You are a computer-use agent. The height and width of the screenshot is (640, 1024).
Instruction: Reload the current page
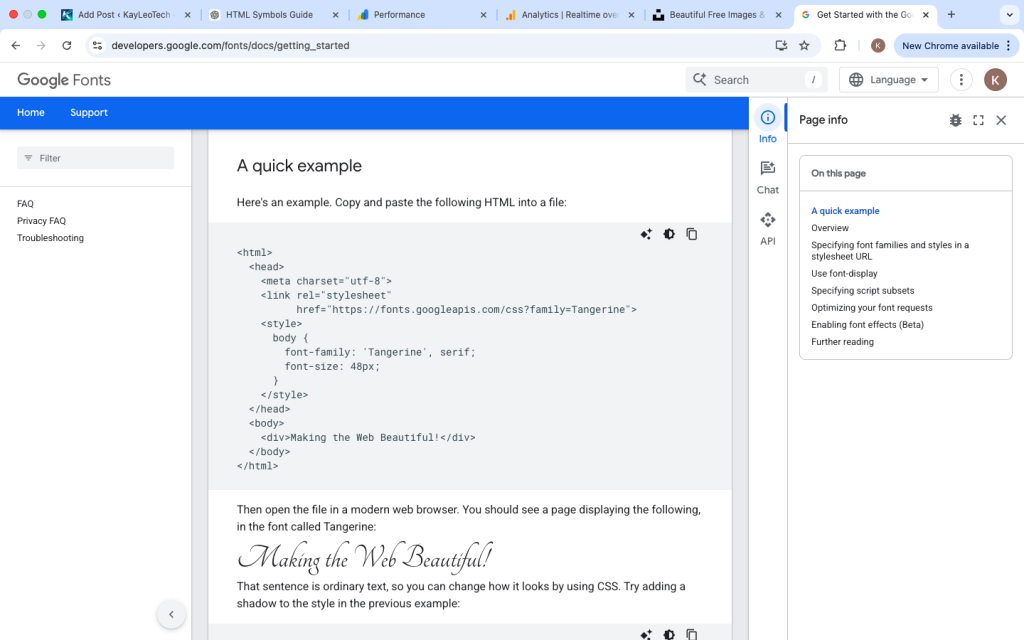(x=67, y=46)
